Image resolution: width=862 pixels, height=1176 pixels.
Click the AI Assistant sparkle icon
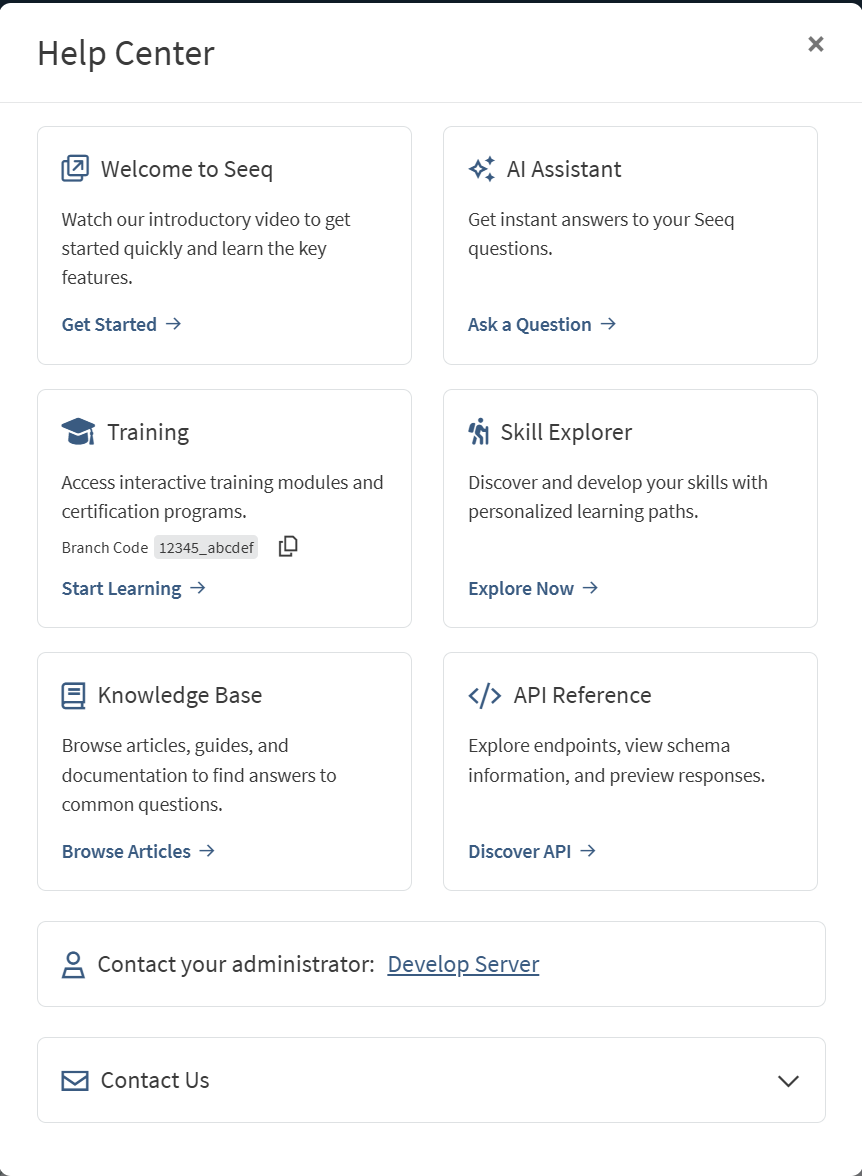[x=481, y=169]
